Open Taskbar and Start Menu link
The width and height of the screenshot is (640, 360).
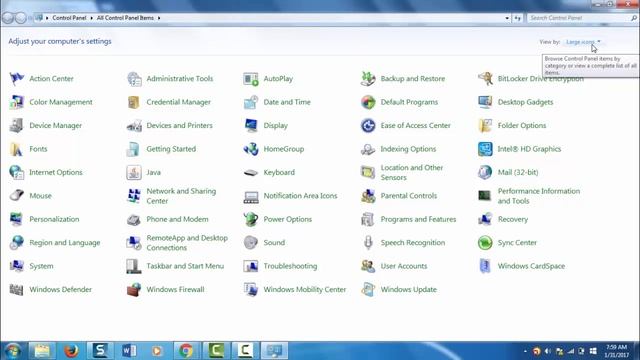click(185, 266)
